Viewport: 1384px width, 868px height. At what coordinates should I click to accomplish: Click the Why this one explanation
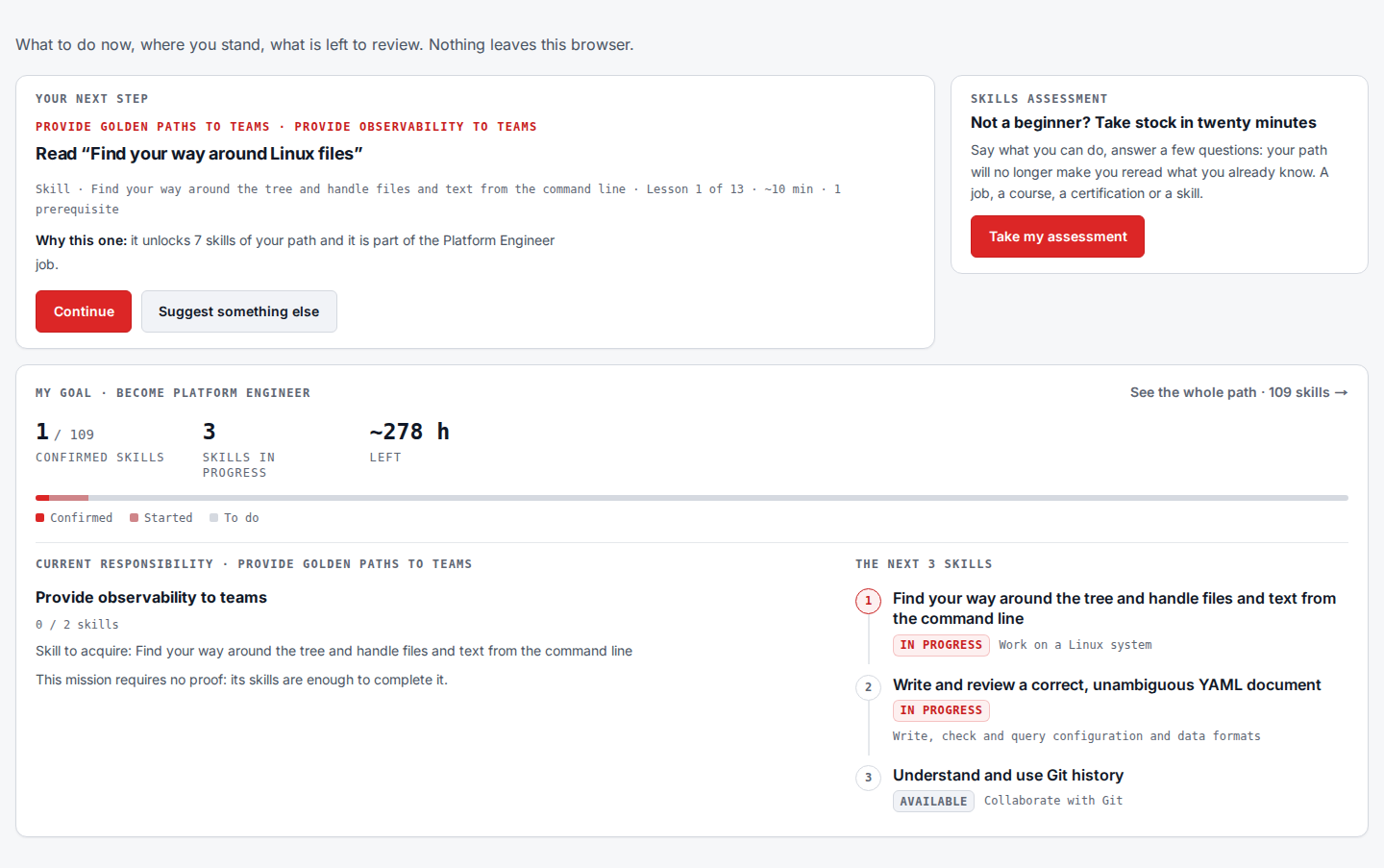[295, 252]
